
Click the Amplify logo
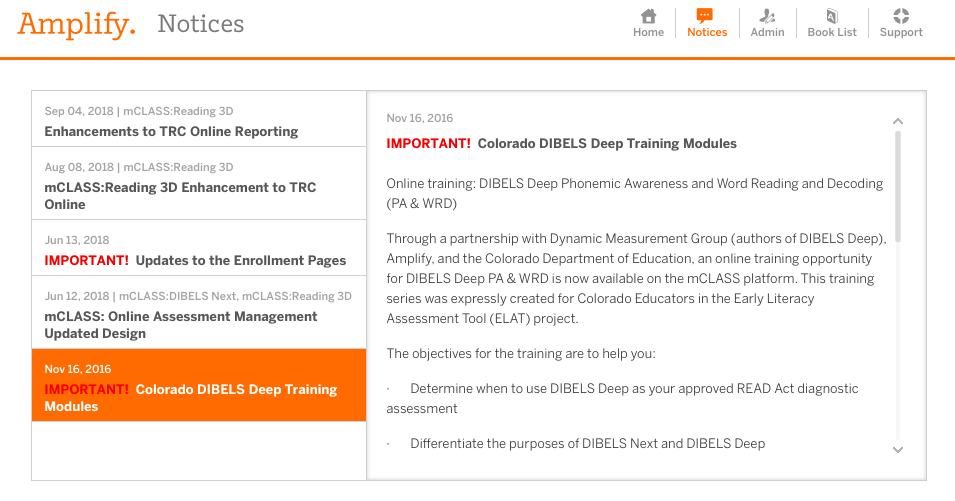(77, 25)
